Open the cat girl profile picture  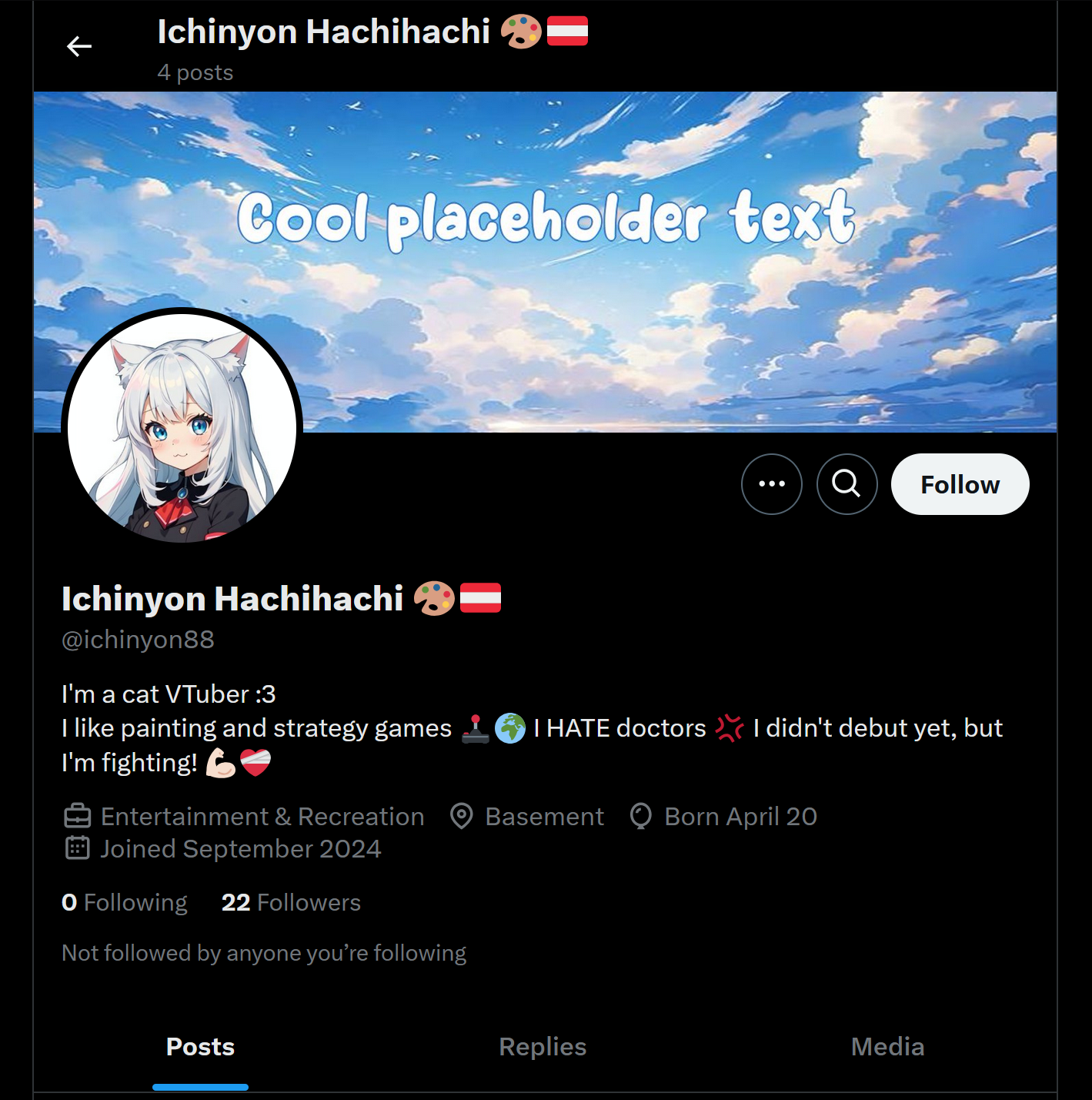(182, 427)
